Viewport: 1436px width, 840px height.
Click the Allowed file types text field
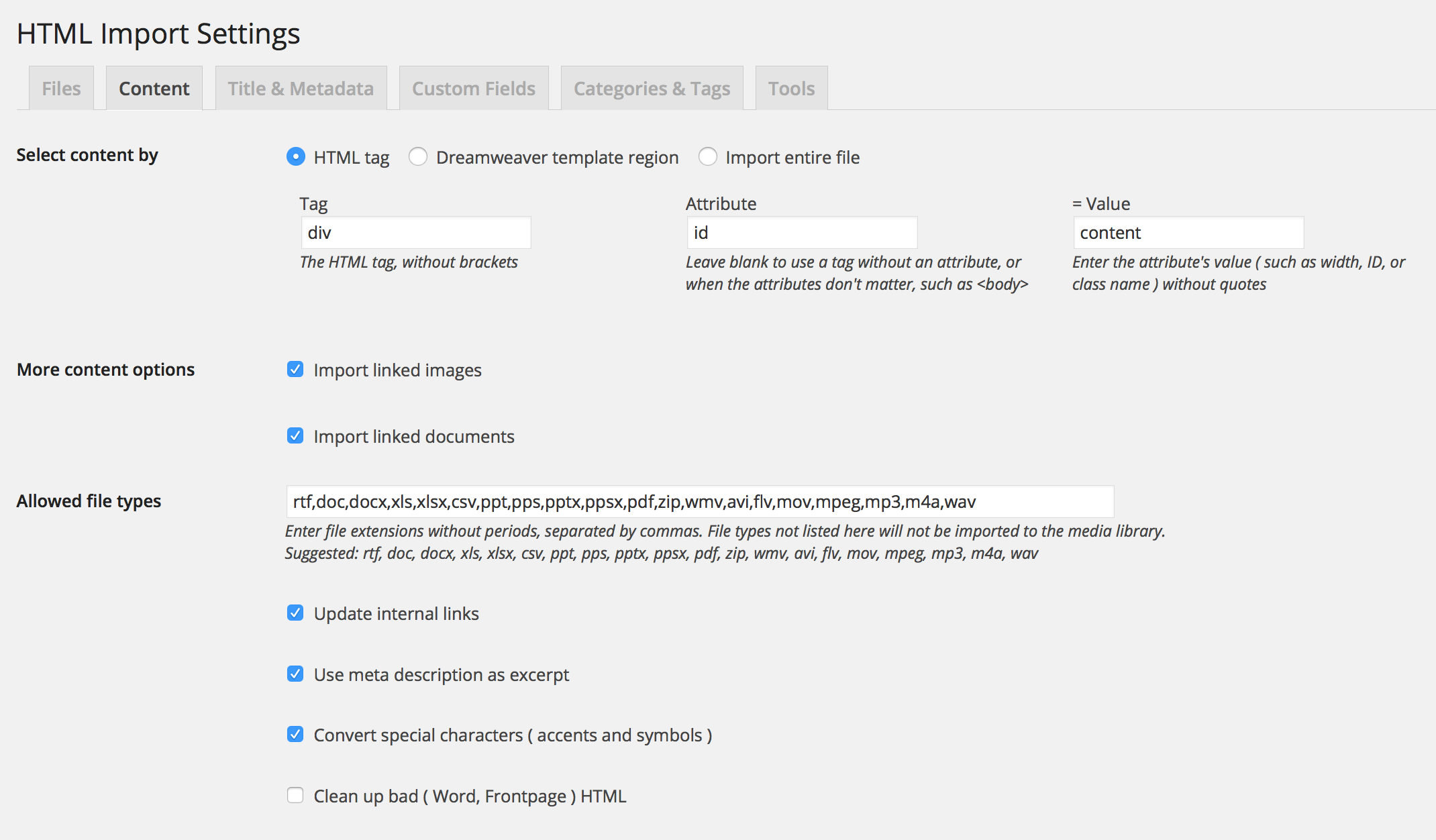coord(700,502)
